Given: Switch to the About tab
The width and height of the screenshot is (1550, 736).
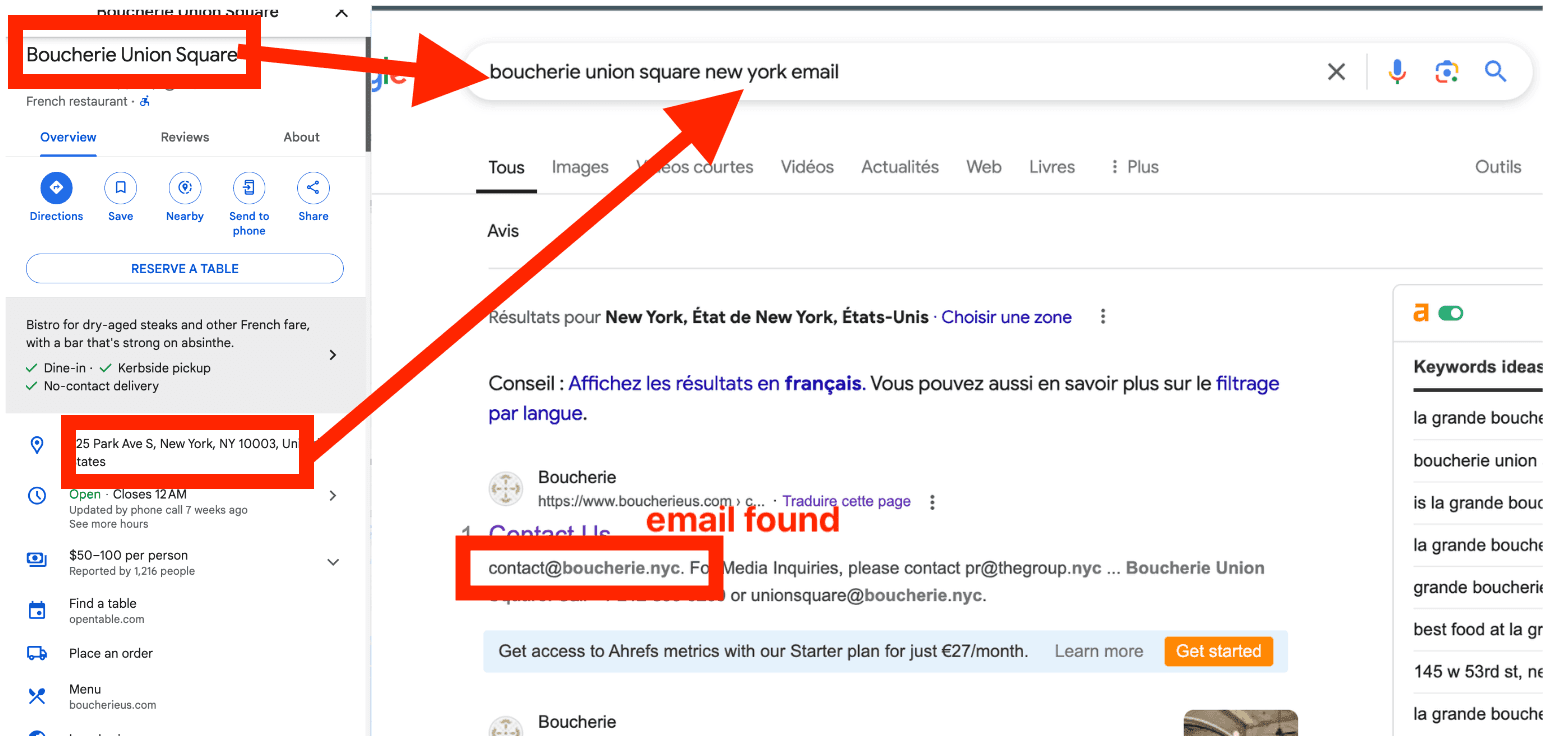Looking at the screenshot, I should [301, 137].
